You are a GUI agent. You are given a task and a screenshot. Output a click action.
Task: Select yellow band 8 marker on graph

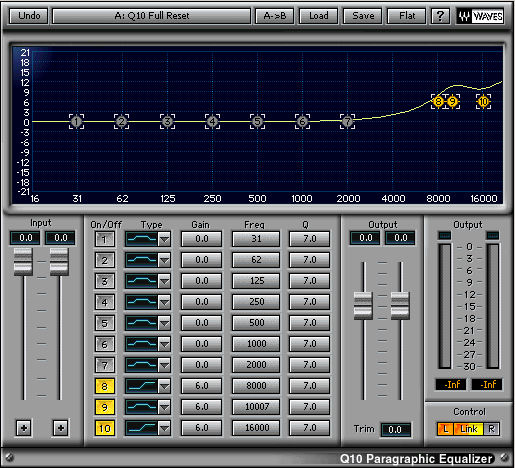[x=438, y=101]
